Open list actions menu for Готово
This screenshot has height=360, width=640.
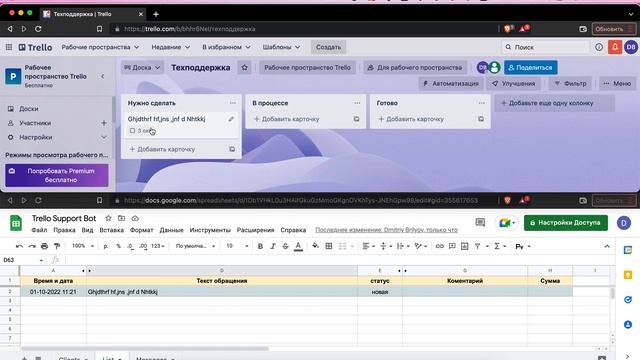point(482,103)
